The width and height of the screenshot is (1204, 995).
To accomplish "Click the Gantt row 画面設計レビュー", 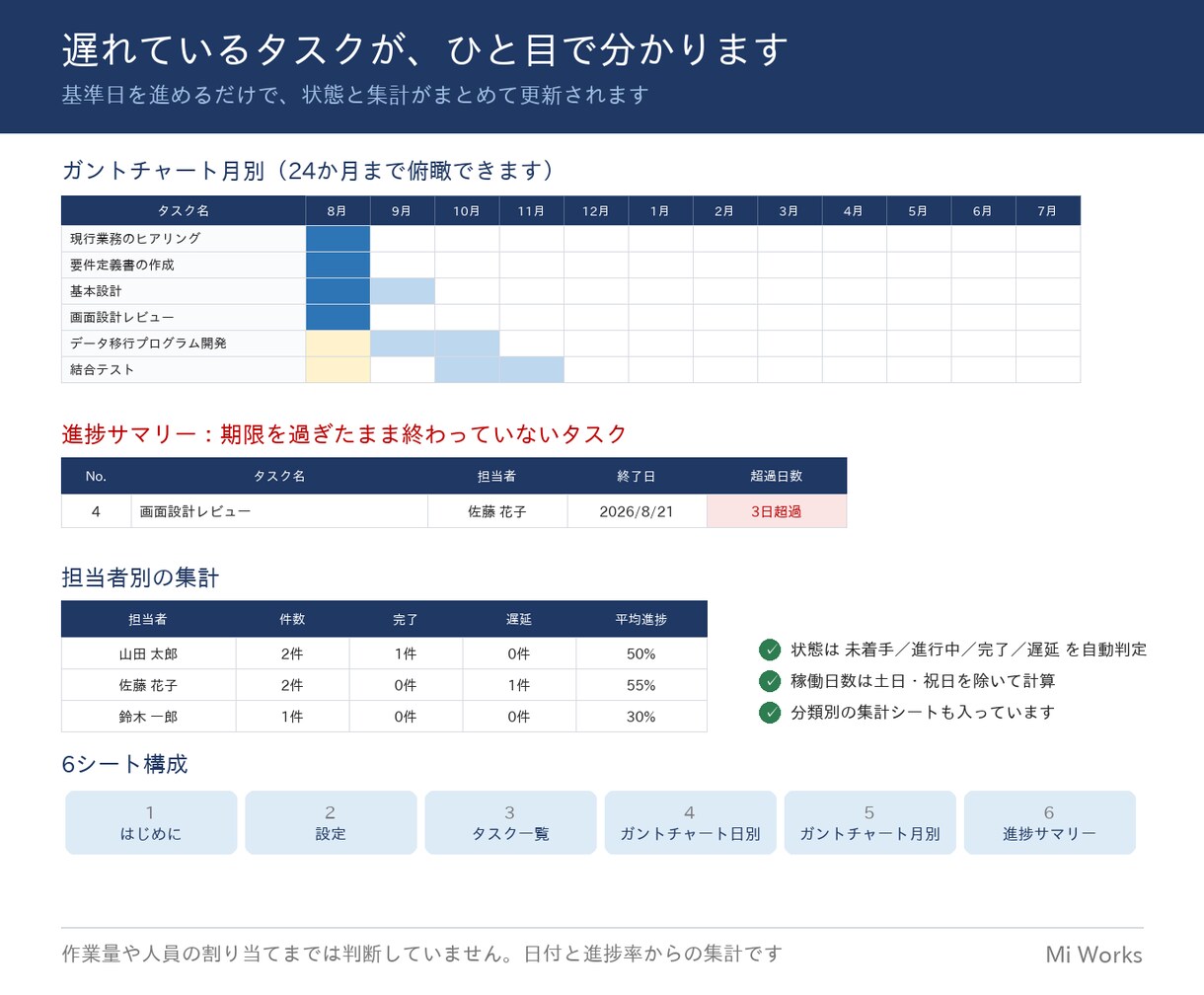I will click(x=570, y=317).
